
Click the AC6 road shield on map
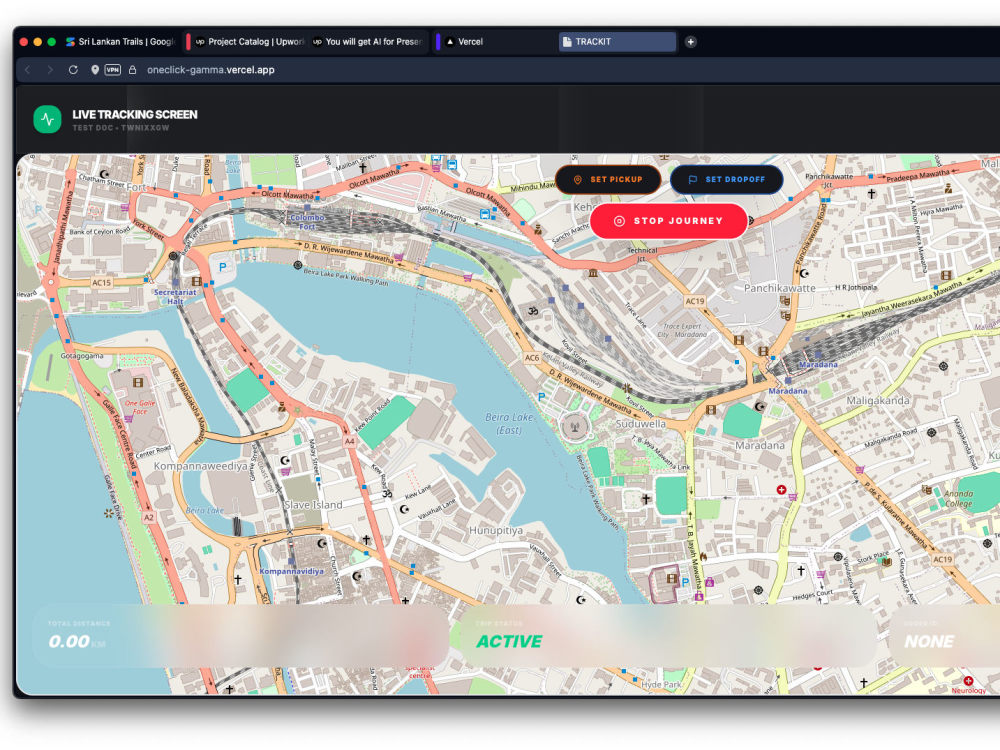click(x=532, y=358)
